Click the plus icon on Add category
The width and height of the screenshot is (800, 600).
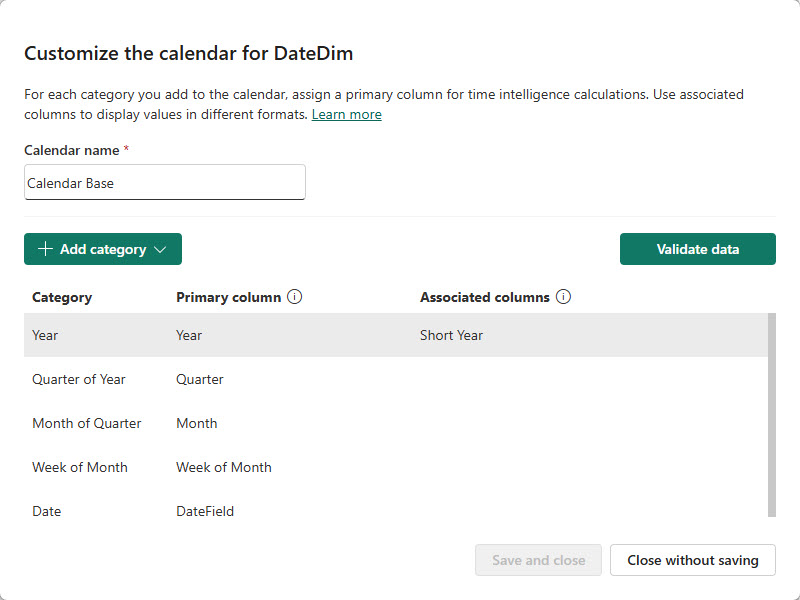point(45,249)
